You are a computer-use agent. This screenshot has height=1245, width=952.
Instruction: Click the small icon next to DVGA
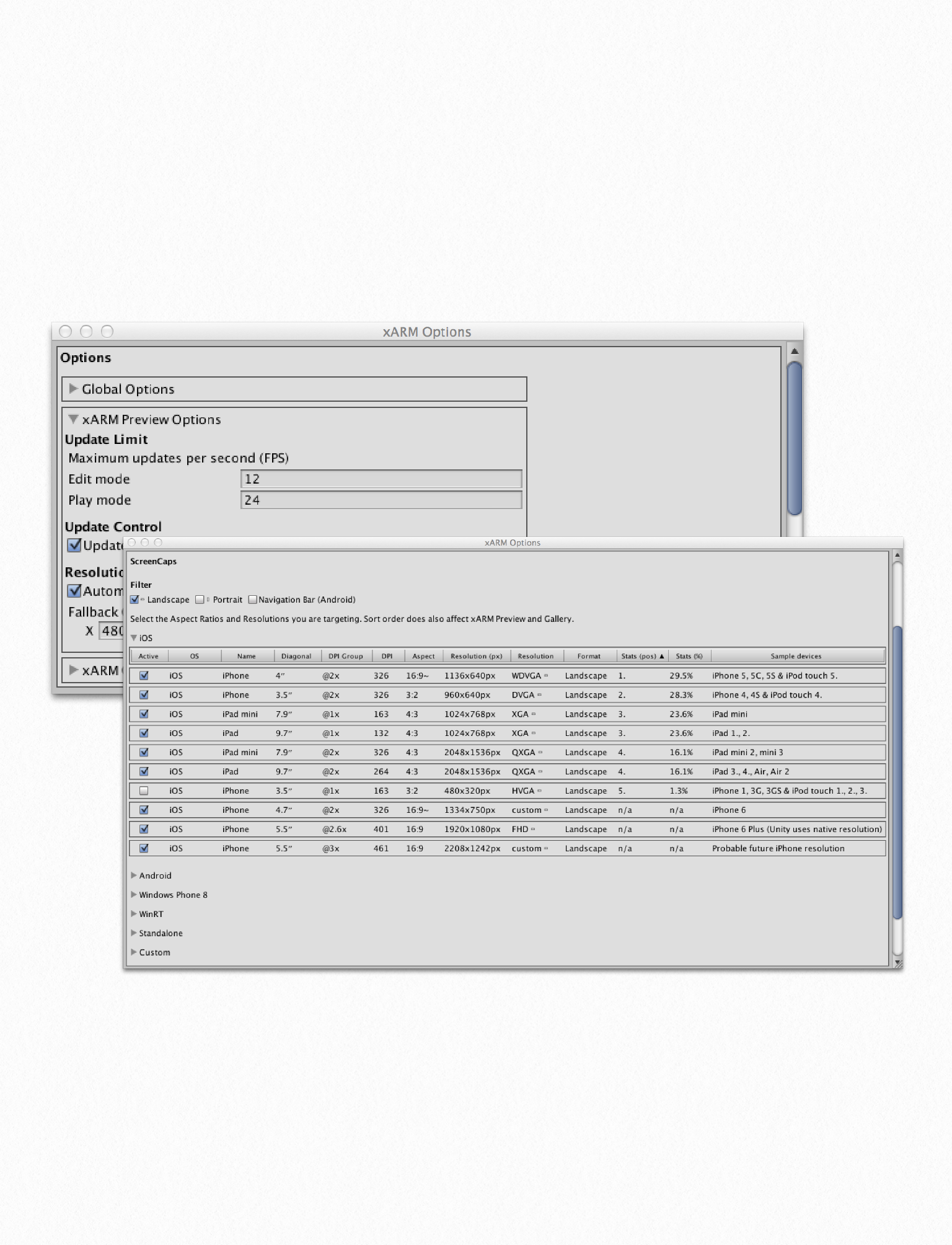click(539, 695)
